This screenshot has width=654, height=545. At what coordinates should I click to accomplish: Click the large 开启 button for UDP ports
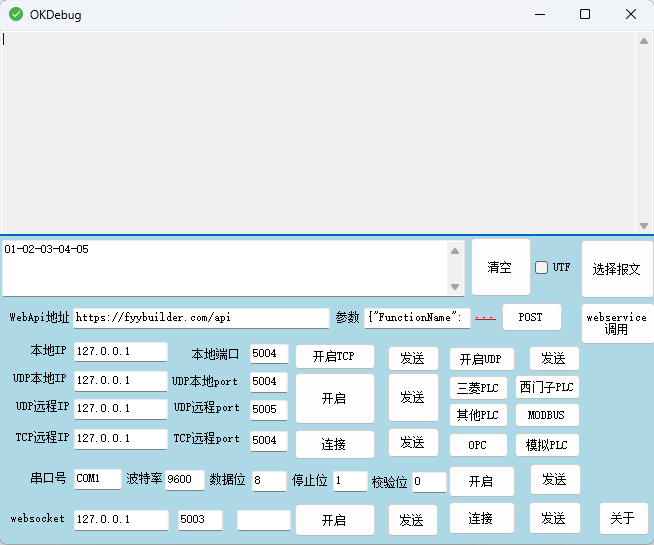(x=335, y=398)
